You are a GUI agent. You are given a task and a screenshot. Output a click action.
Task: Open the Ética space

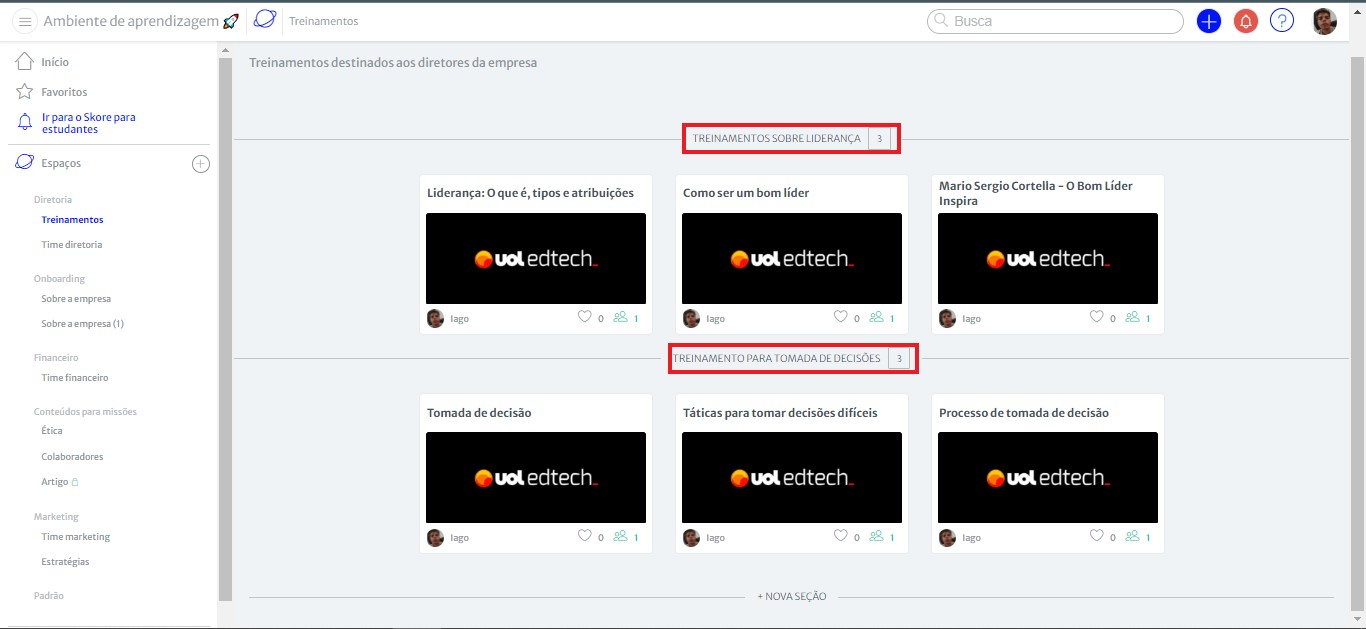tap(52, 431)
